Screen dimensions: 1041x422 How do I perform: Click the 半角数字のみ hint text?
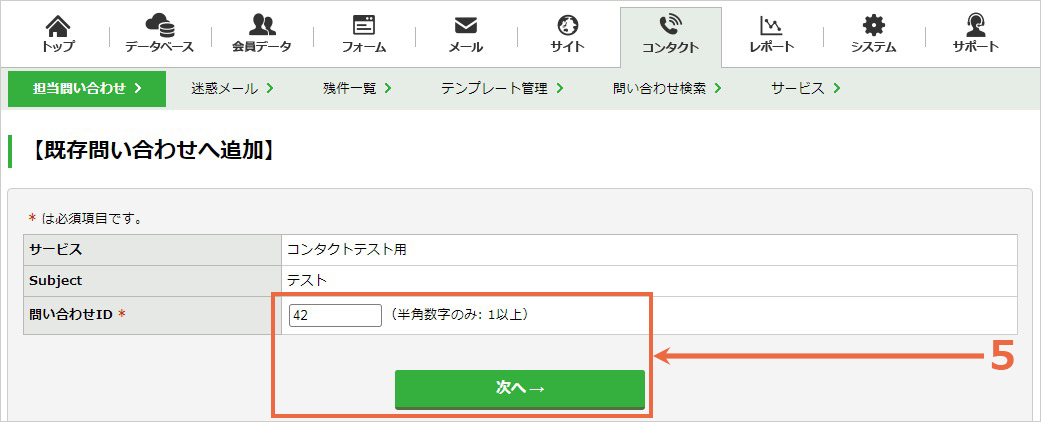pyautogui.click(x=459, y=315)
